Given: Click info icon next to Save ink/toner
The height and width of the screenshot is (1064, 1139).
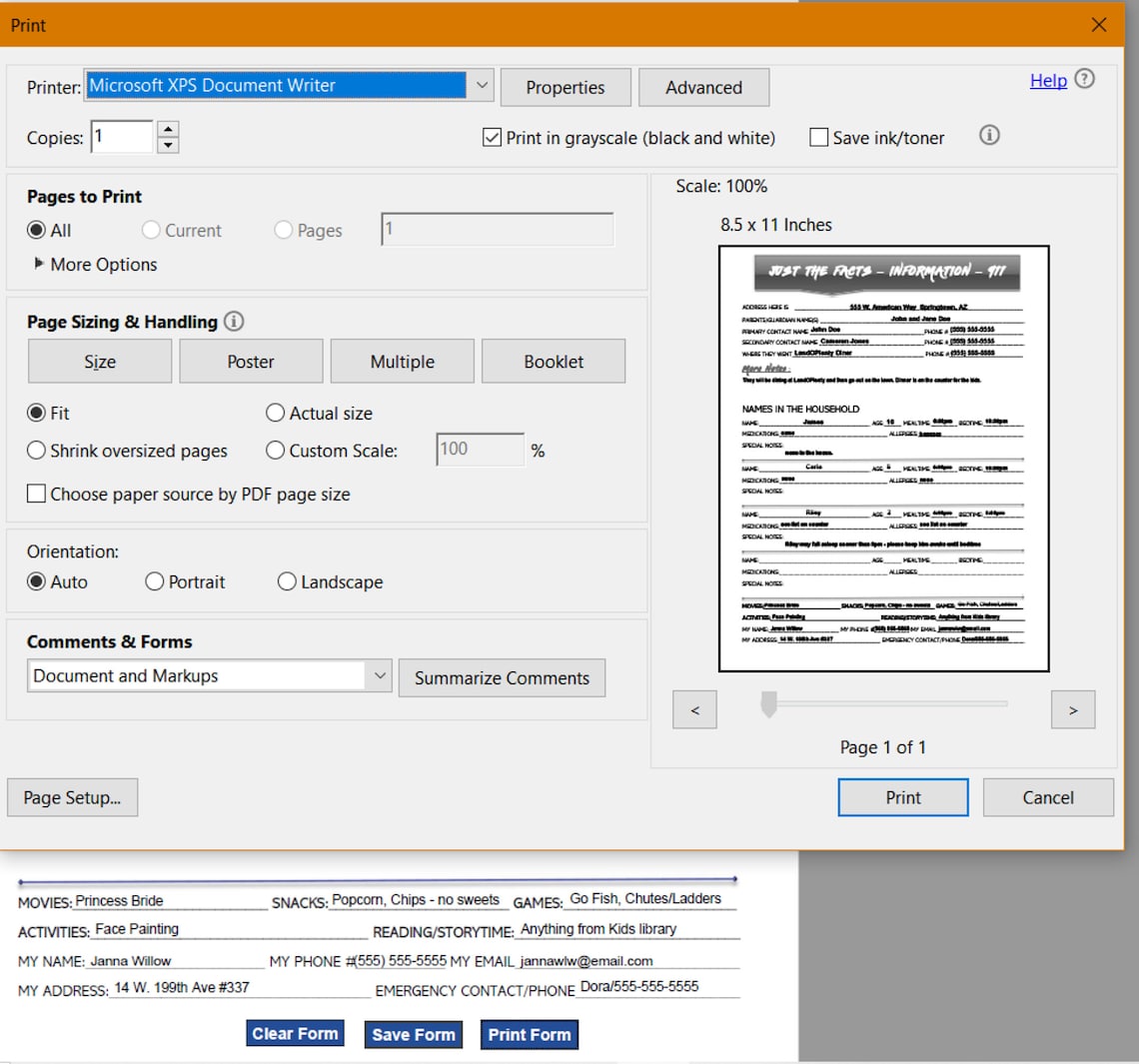Looking at the screenshot, I should pos(989,136).
